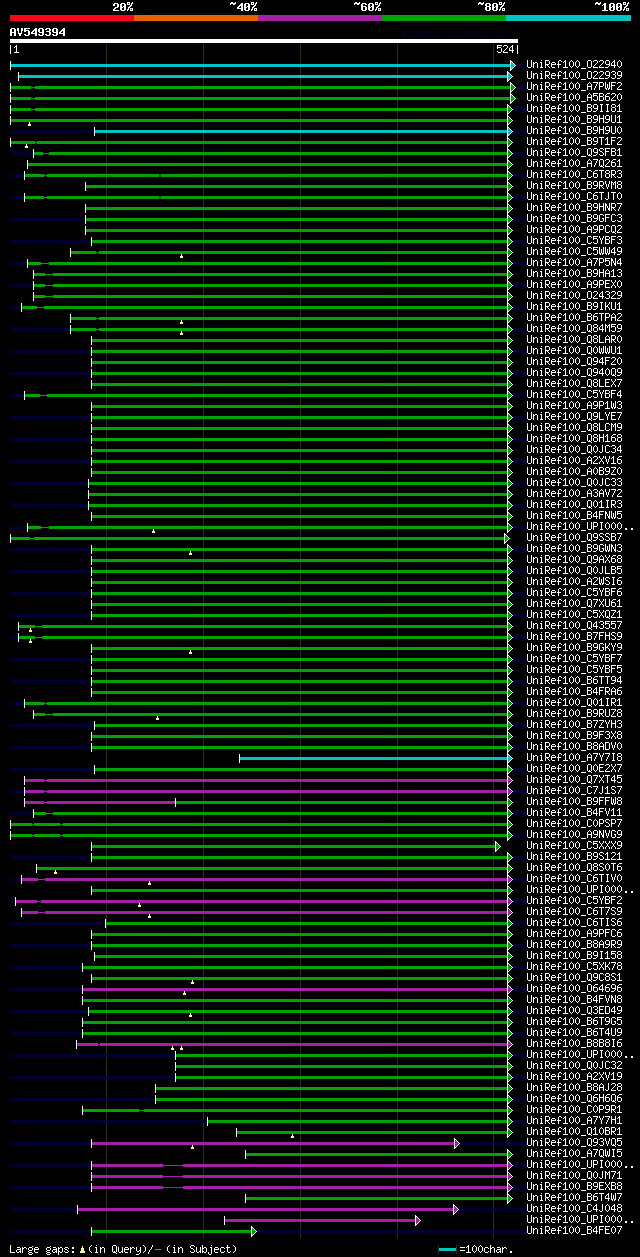
Task: Select UniRef100_Q84M59 label
Action: pyautogui.click(x=574, y=329)
